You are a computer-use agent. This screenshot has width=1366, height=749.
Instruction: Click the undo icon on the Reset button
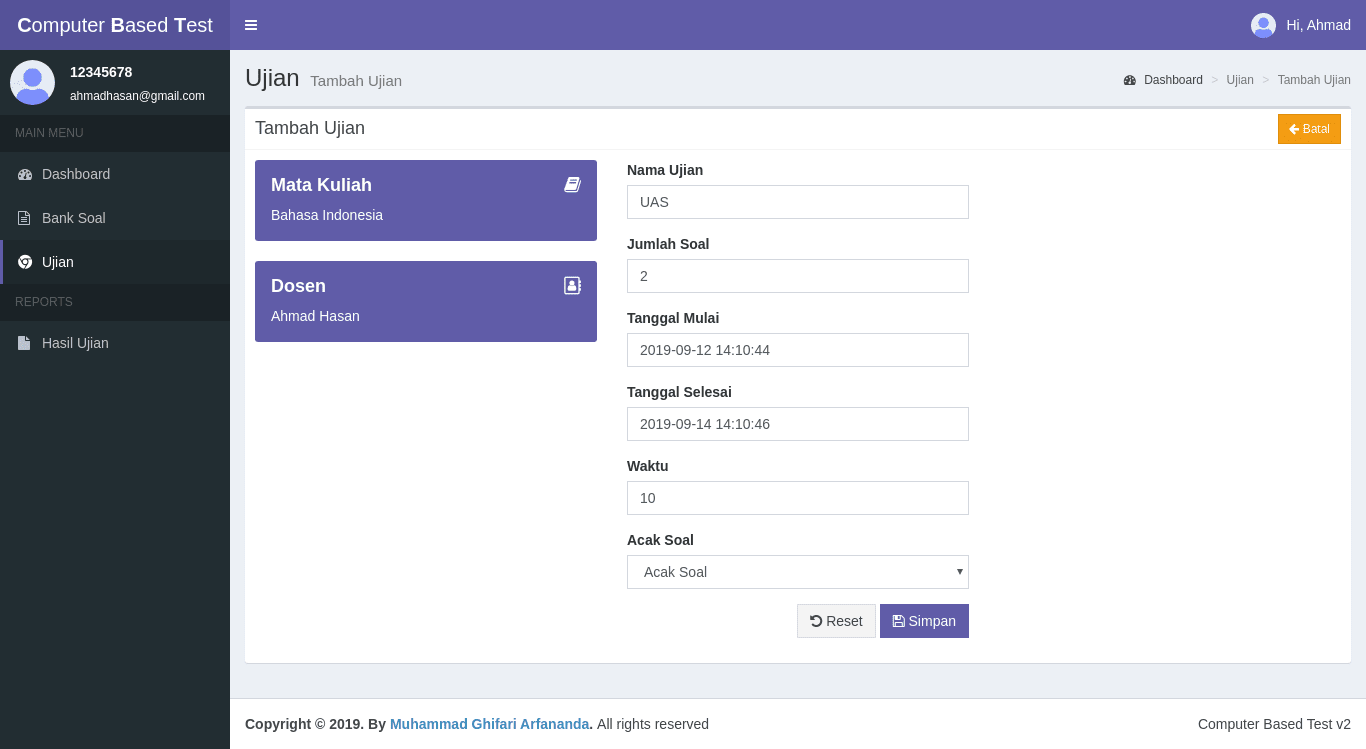(x=816, y=621)
